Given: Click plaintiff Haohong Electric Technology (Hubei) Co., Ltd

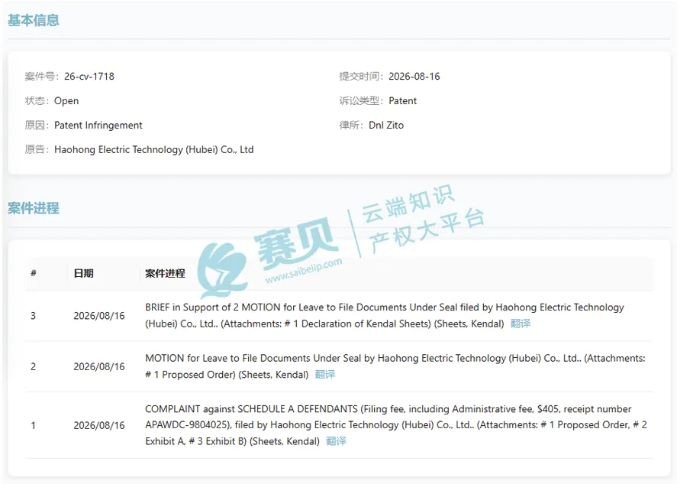Looking at the screenshot, I should point(154,150).
